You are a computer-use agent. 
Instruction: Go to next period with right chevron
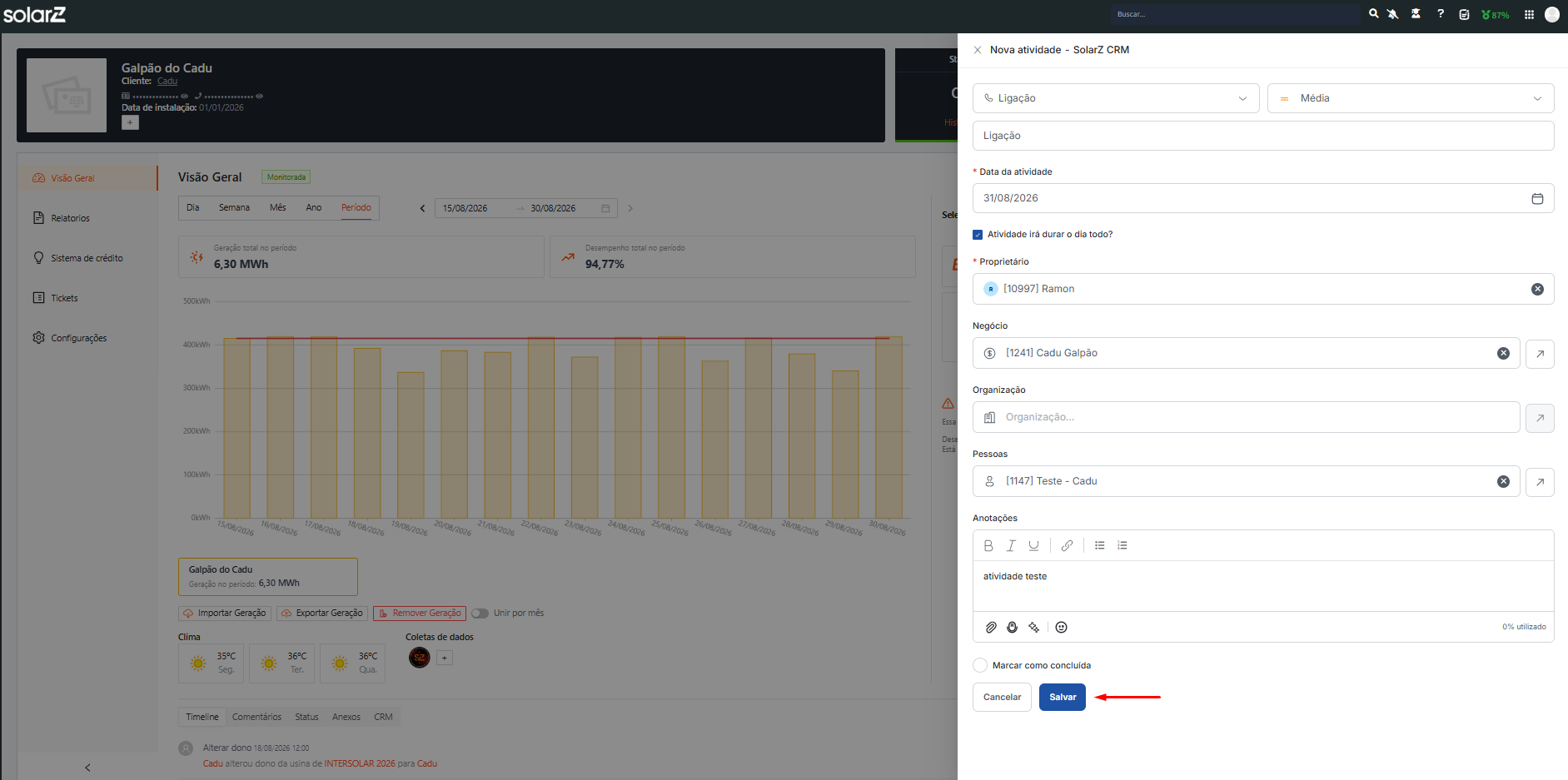pyautogui.click(x=630, y=208)
